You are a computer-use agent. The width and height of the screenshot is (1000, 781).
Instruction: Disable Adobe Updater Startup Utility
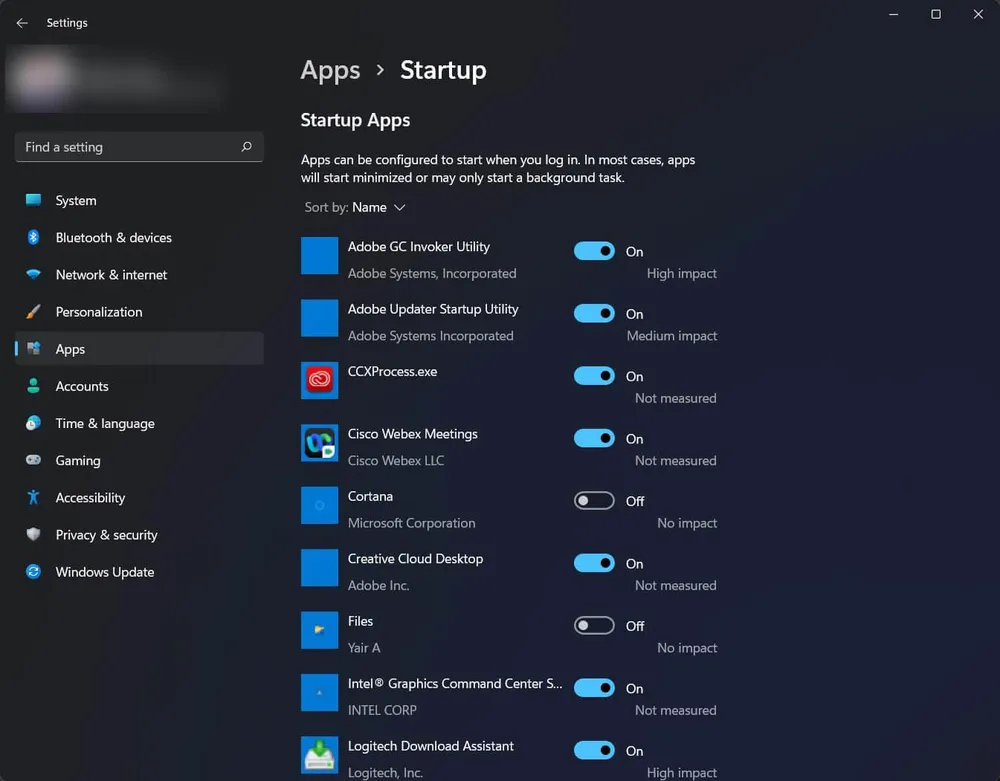coord(594,313)
